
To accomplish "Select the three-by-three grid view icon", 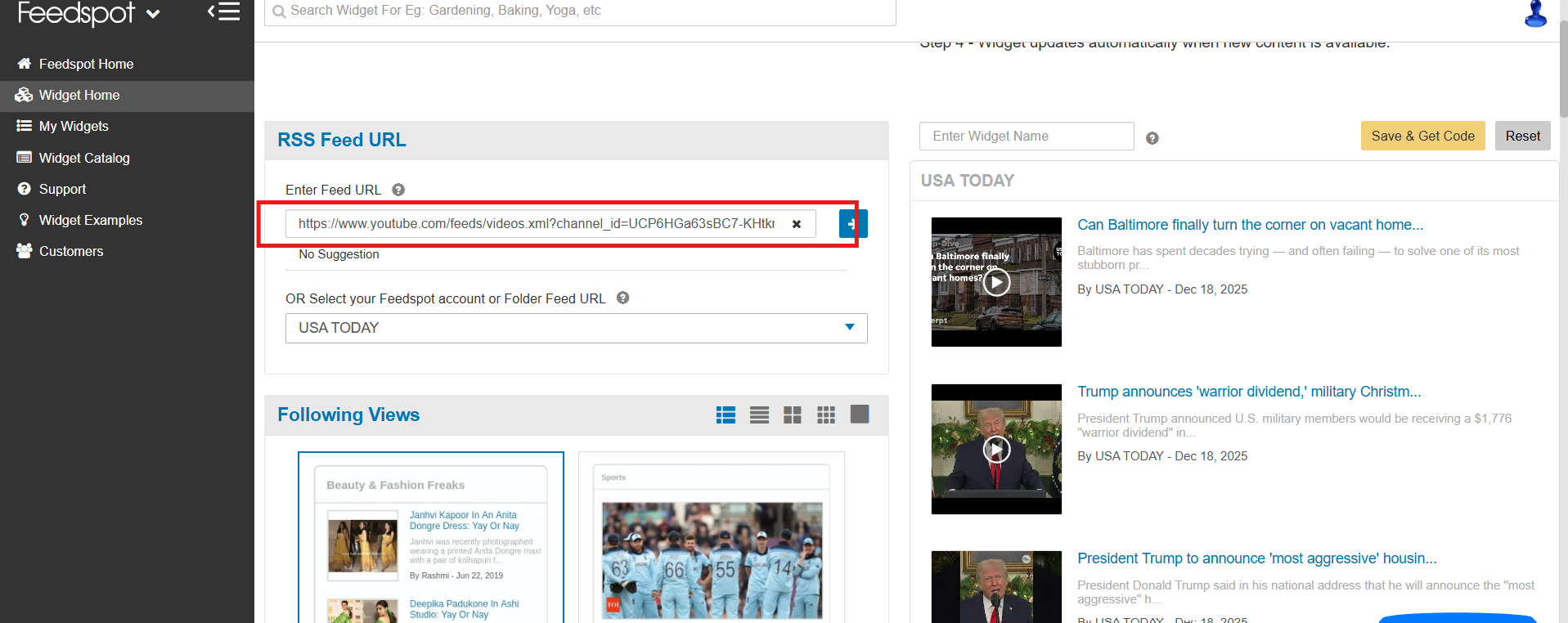I will 826,415.
